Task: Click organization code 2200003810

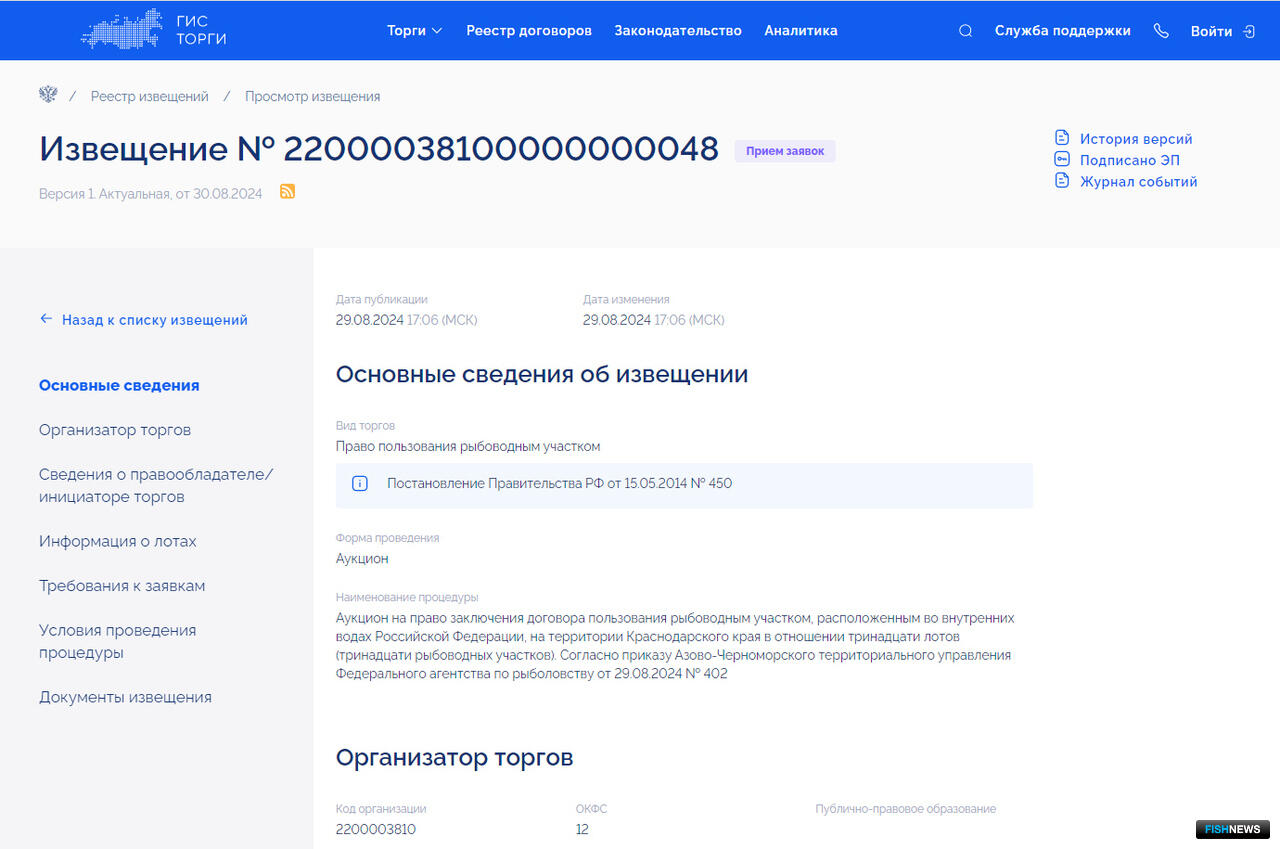Action: 376,829
